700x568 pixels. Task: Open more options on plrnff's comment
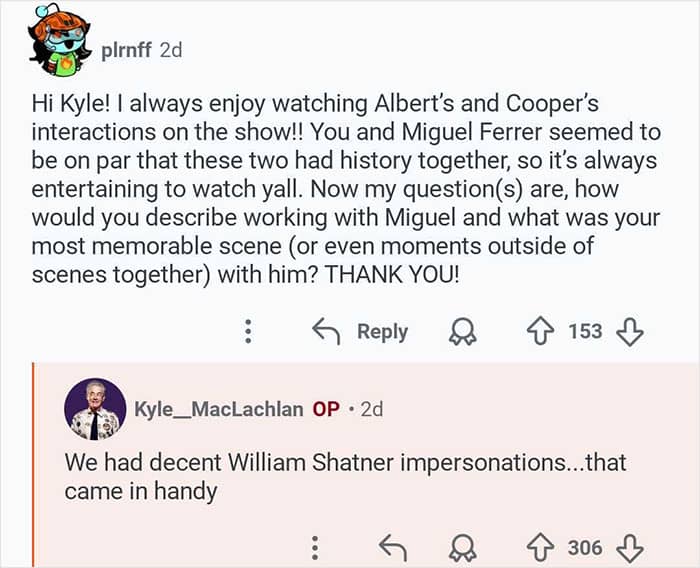click(x=249, y=332)
